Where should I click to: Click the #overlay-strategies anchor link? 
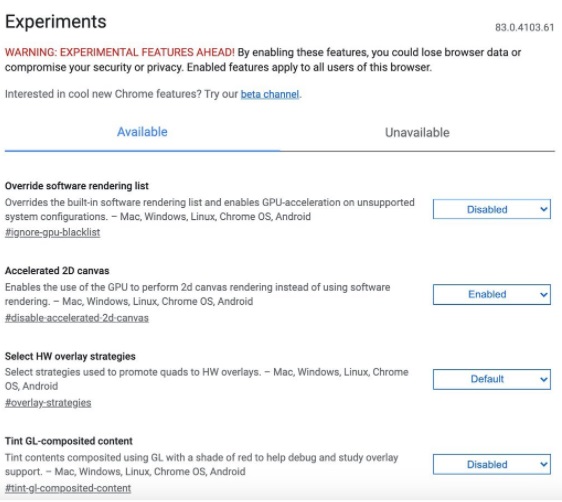[48, 403]
